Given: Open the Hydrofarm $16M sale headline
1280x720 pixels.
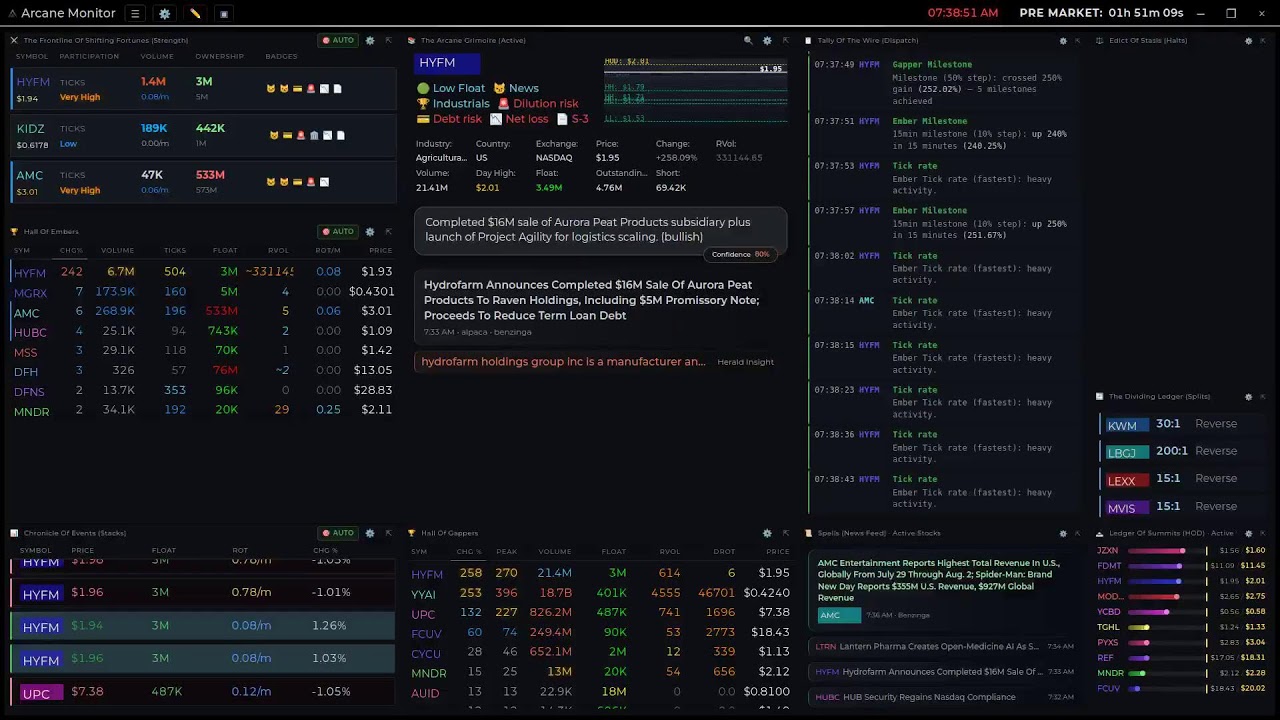Looking at the screenshot, I should [x=600, y=307].
